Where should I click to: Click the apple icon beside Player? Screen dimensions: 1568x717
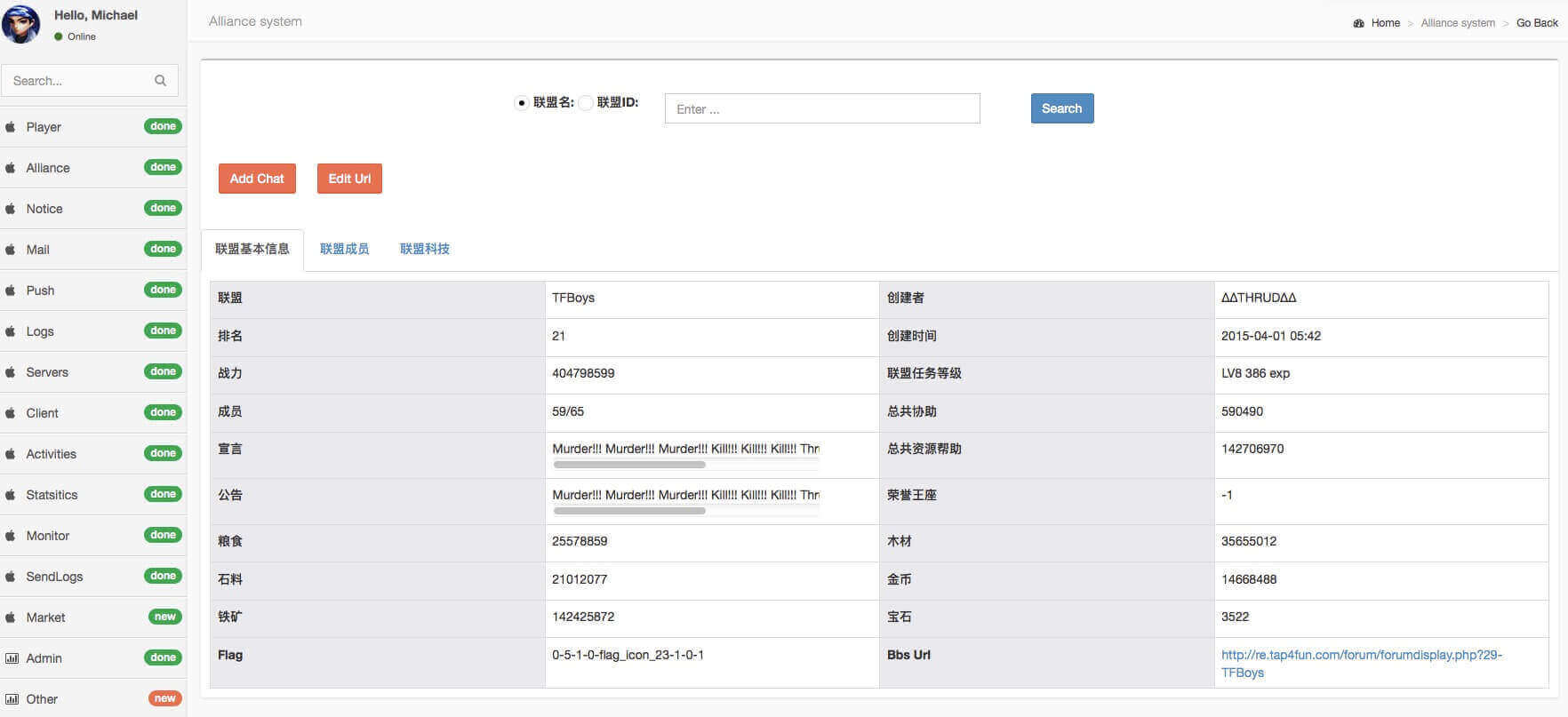[11, 127]
